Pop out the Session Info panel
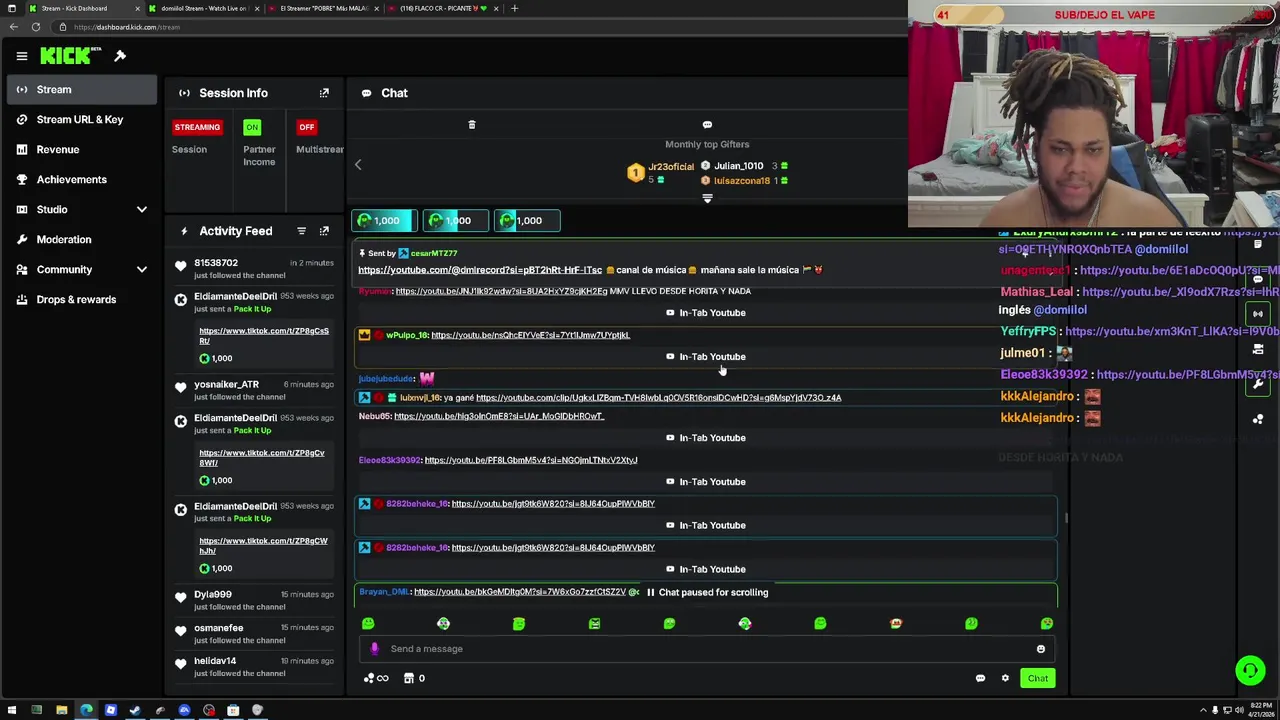The width and height of the screenshot is (1280, 720). tap(324, 93)
